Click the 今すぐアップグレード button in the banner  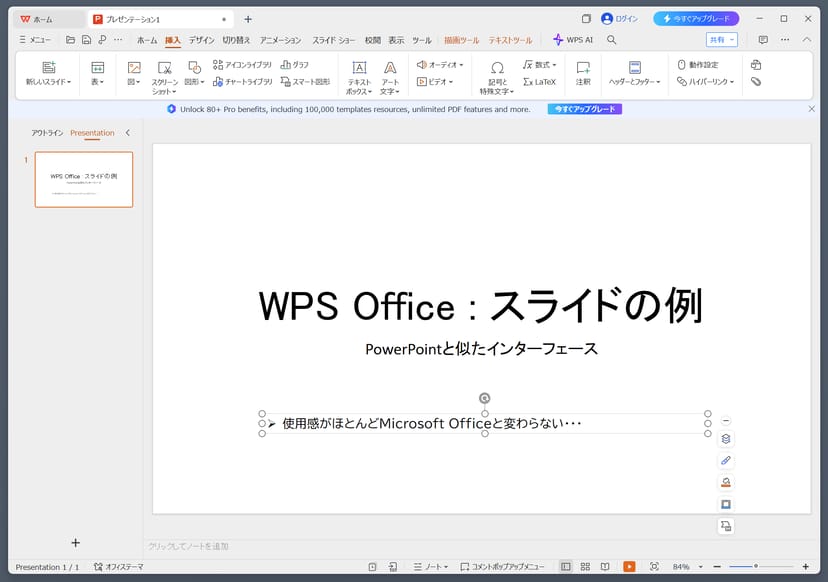click(584, 109)
